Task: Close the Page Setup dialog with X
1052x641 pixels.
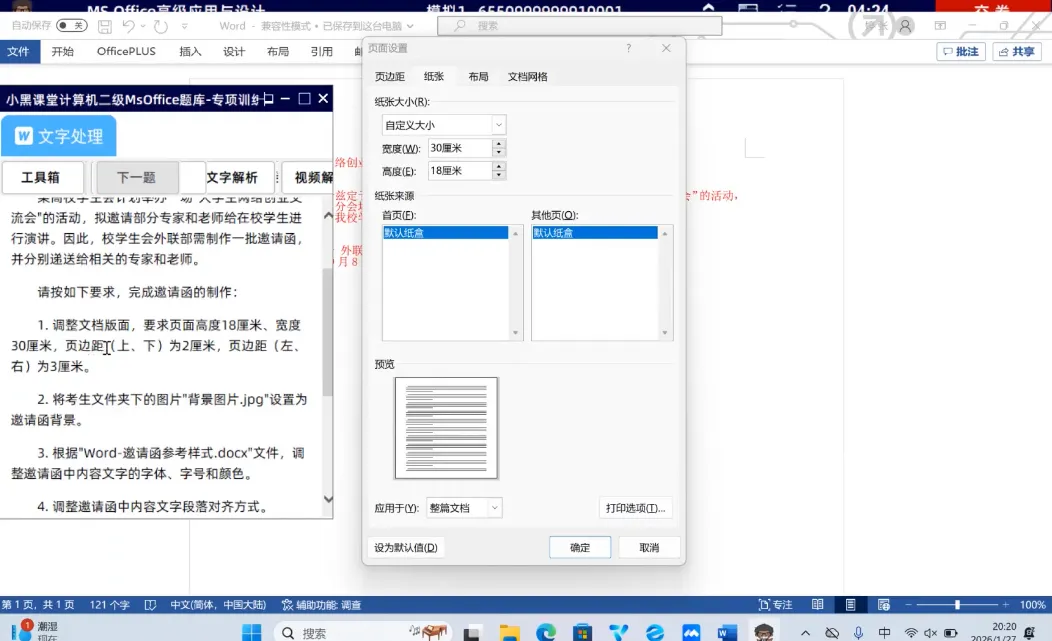Action: 666,48
